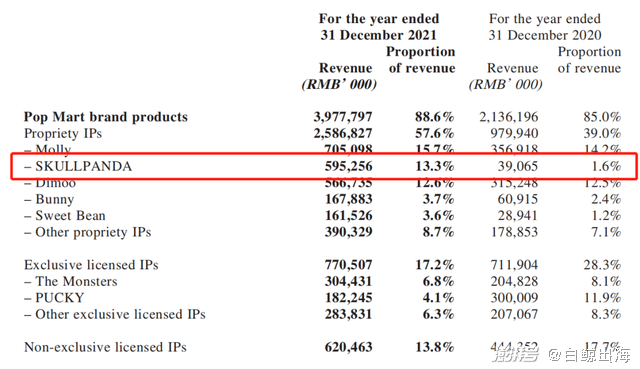Screen dimensions: 640x369
Task: Click the Pop Mart brand products heading
Action: click(106, 117)
